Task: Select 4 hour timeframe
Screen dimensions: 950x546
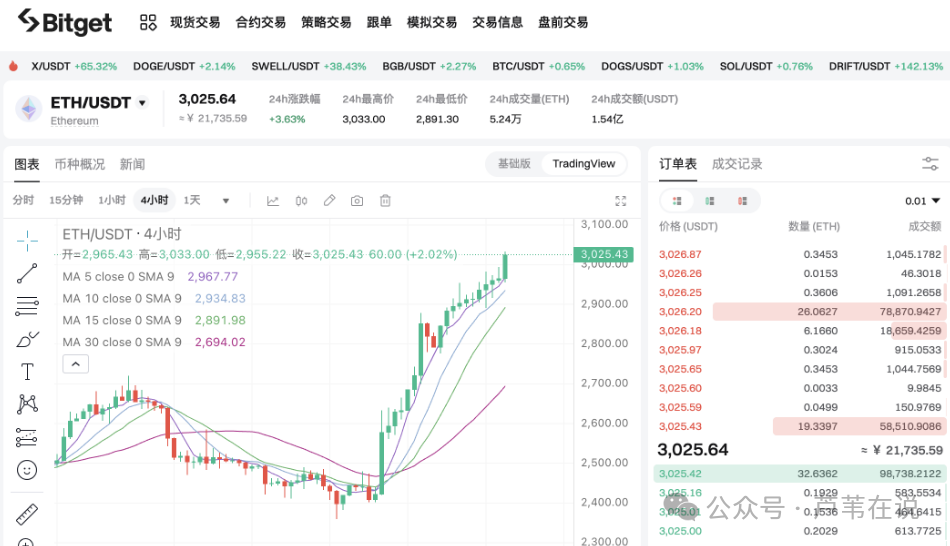Action: click(x=154, y=200)
